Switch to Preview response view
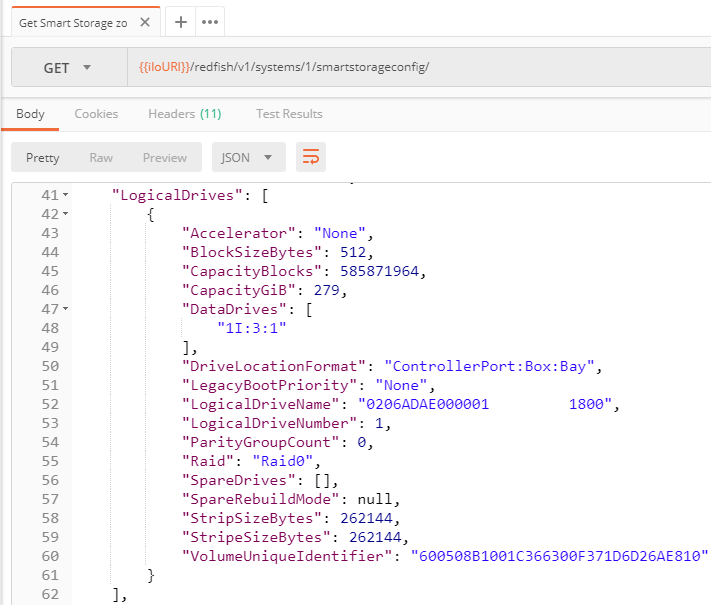Screen dimensions: 711x605 click(x=165, y=157)
